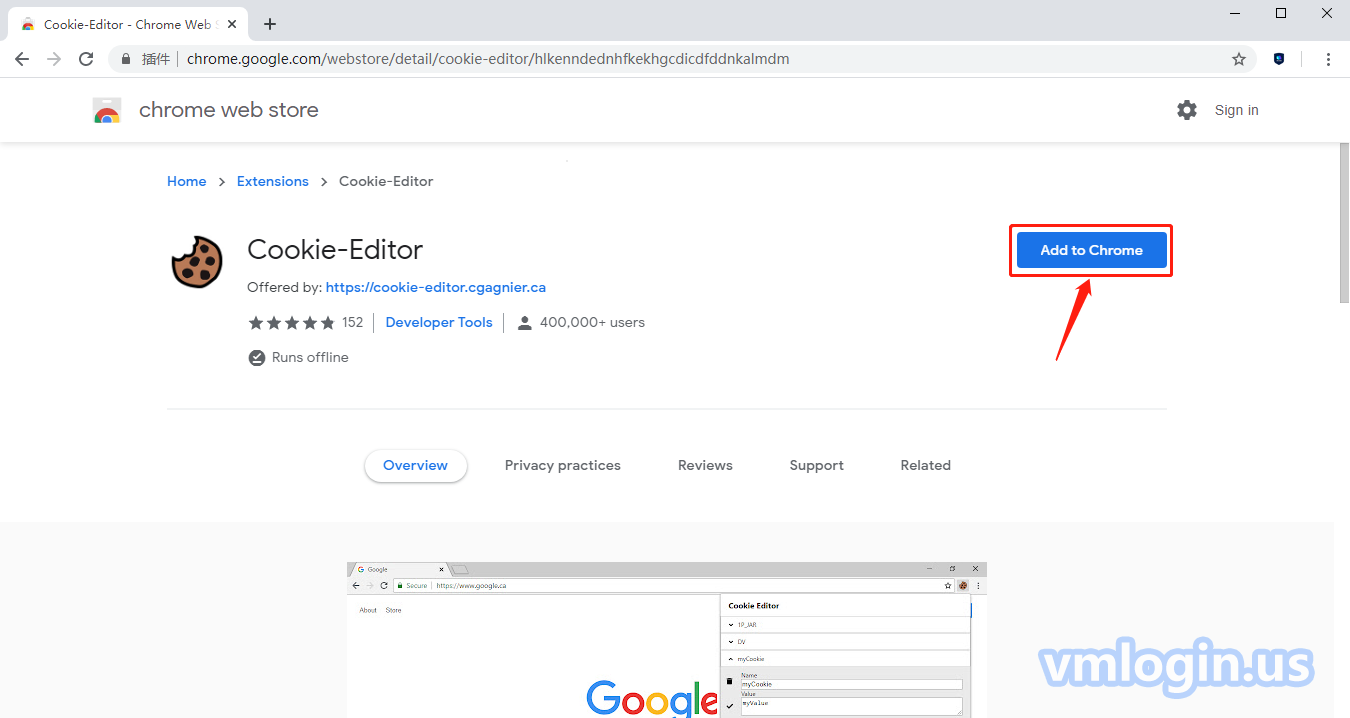Bookmark this page with star icon
1350x718 pixels.
click(x=1239, y=59)
